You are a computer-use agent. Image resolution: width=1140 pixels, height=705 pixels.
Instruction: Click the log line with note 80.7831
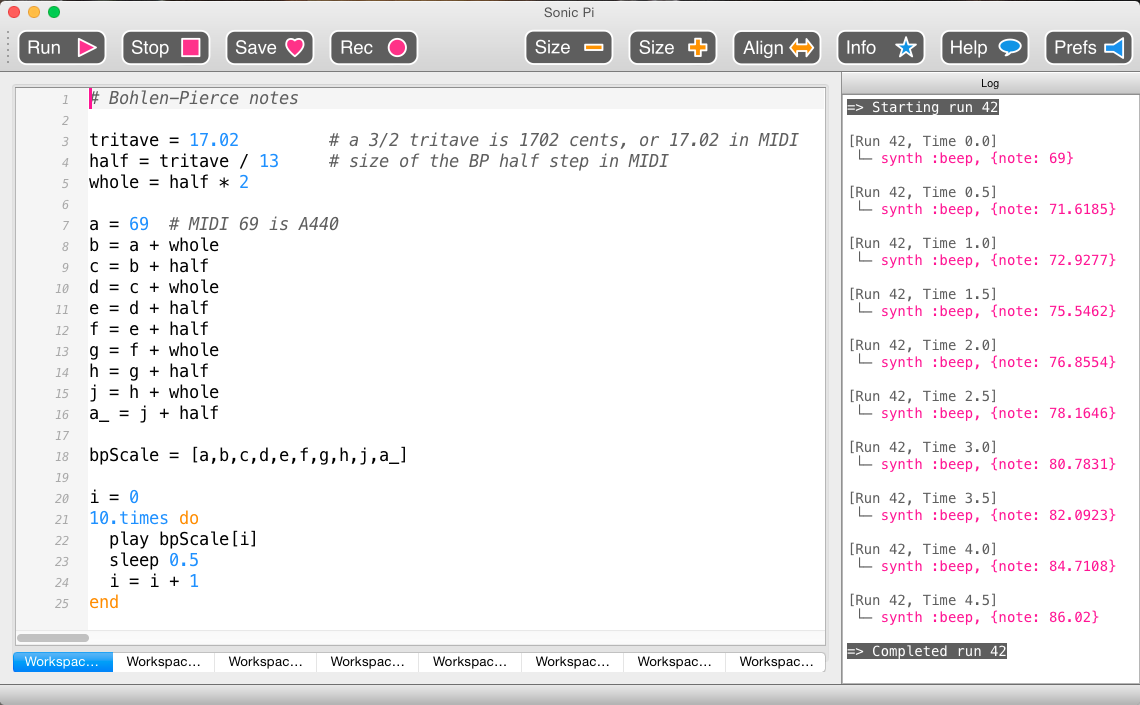pos(998,464)
